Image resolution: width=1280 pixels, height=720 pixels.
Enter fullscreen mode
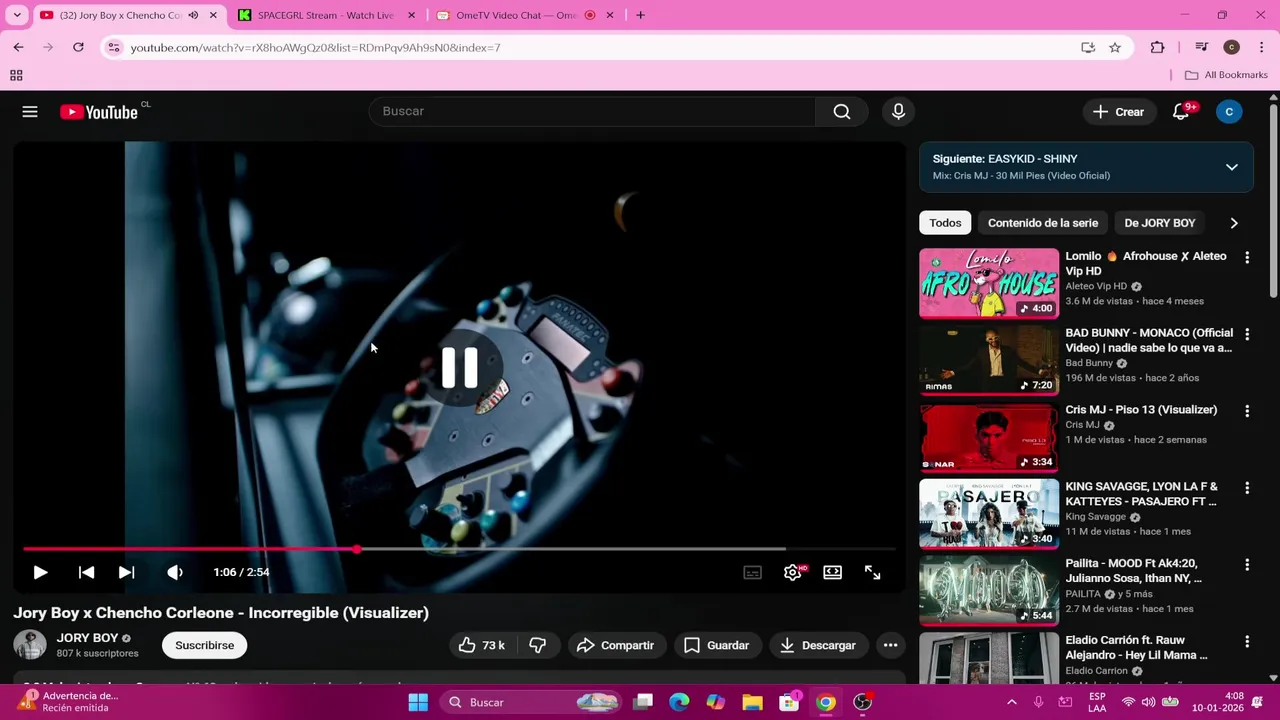pos(872,572)
